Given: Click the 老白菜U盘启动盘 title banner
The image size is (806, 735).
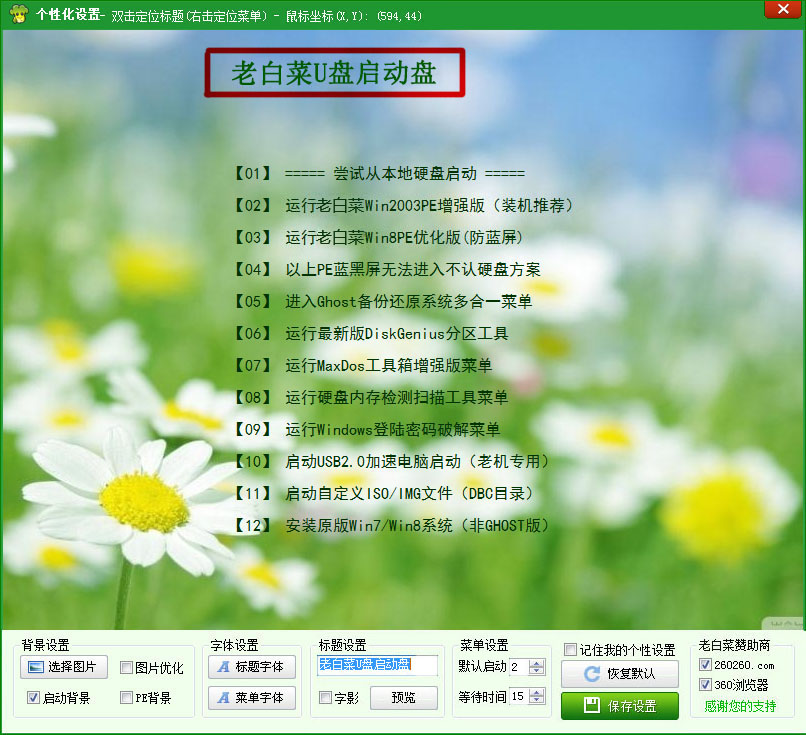Looking at the screenshot, I should coord(335,73).
